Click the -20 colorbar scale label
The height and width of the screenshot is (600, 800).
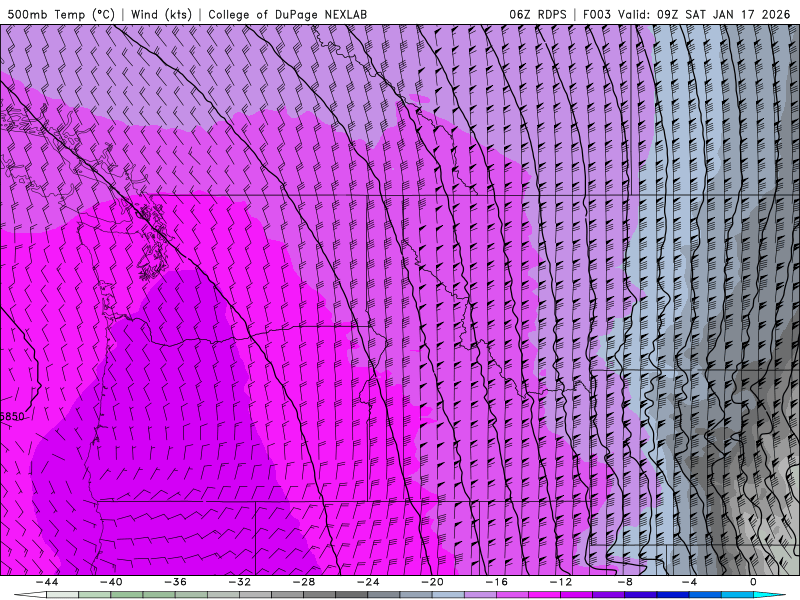pos(432,582)
